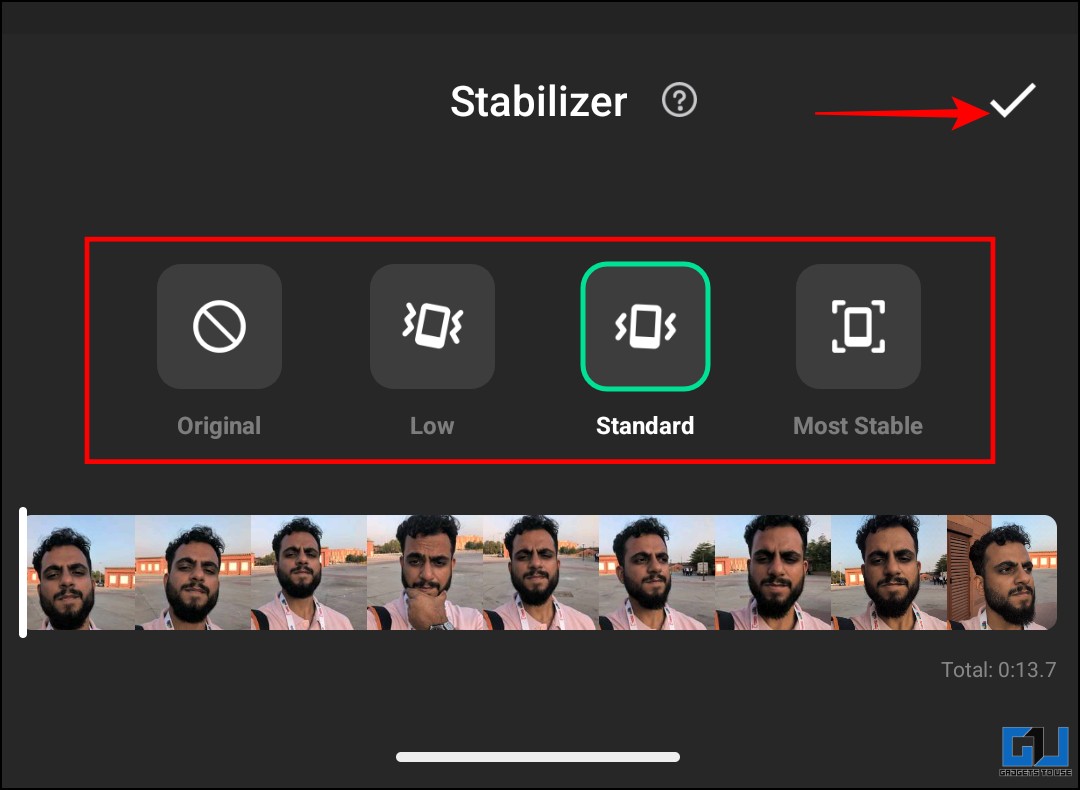Choose the Low stabilization icon
Screen dimensions: 1080x790
click(432, 326)
